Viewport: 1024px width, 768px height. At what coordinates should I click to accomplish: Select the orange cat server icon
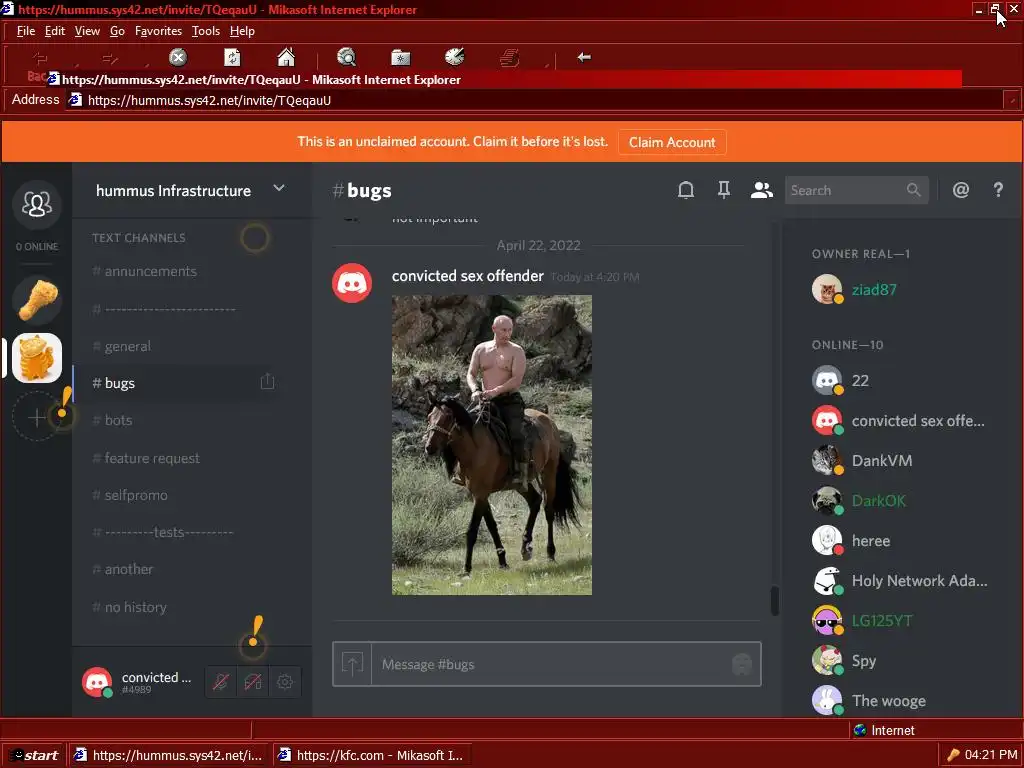pyautogui.click(x=37, y=357)
